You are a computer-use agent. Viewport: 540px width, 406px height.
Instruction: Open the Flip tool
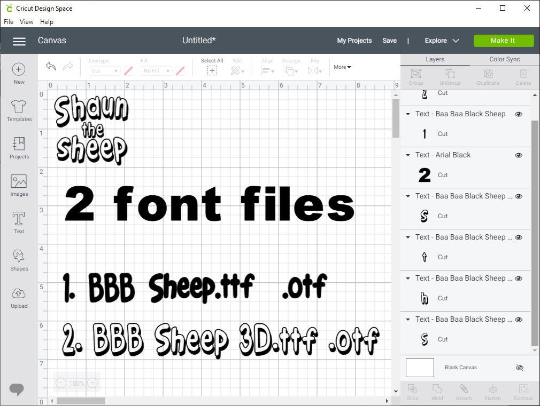tap(315, 71)
